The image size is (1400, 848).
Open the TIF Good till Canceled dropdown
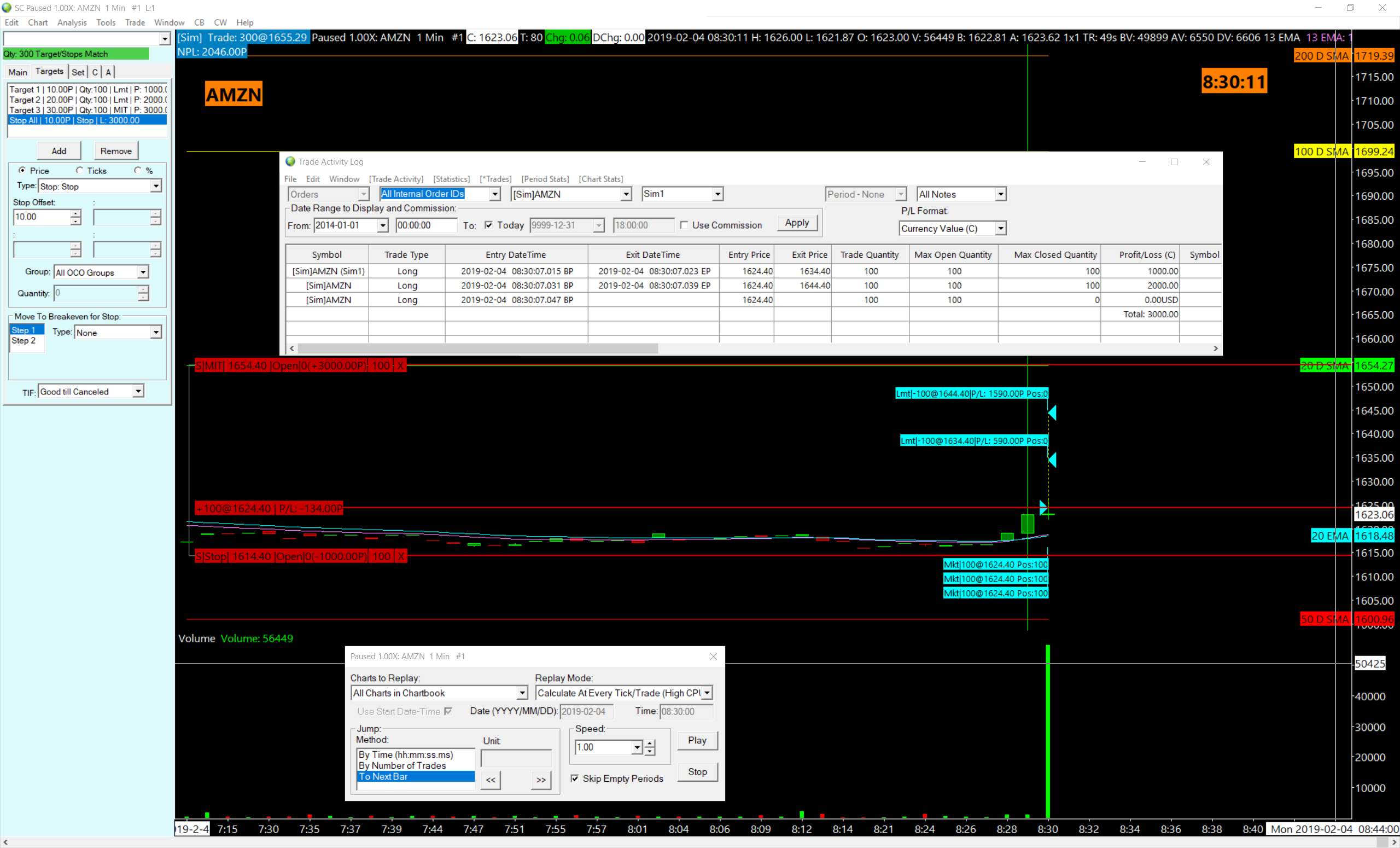point(138,391)
